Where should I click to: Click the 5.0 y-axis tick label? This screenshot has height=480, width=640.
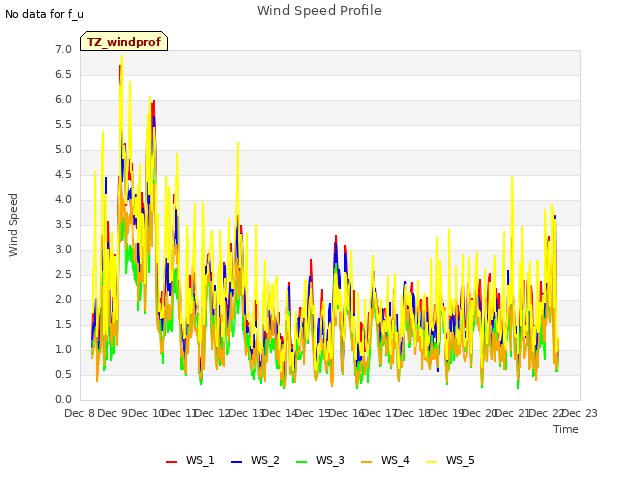(63, 150)
